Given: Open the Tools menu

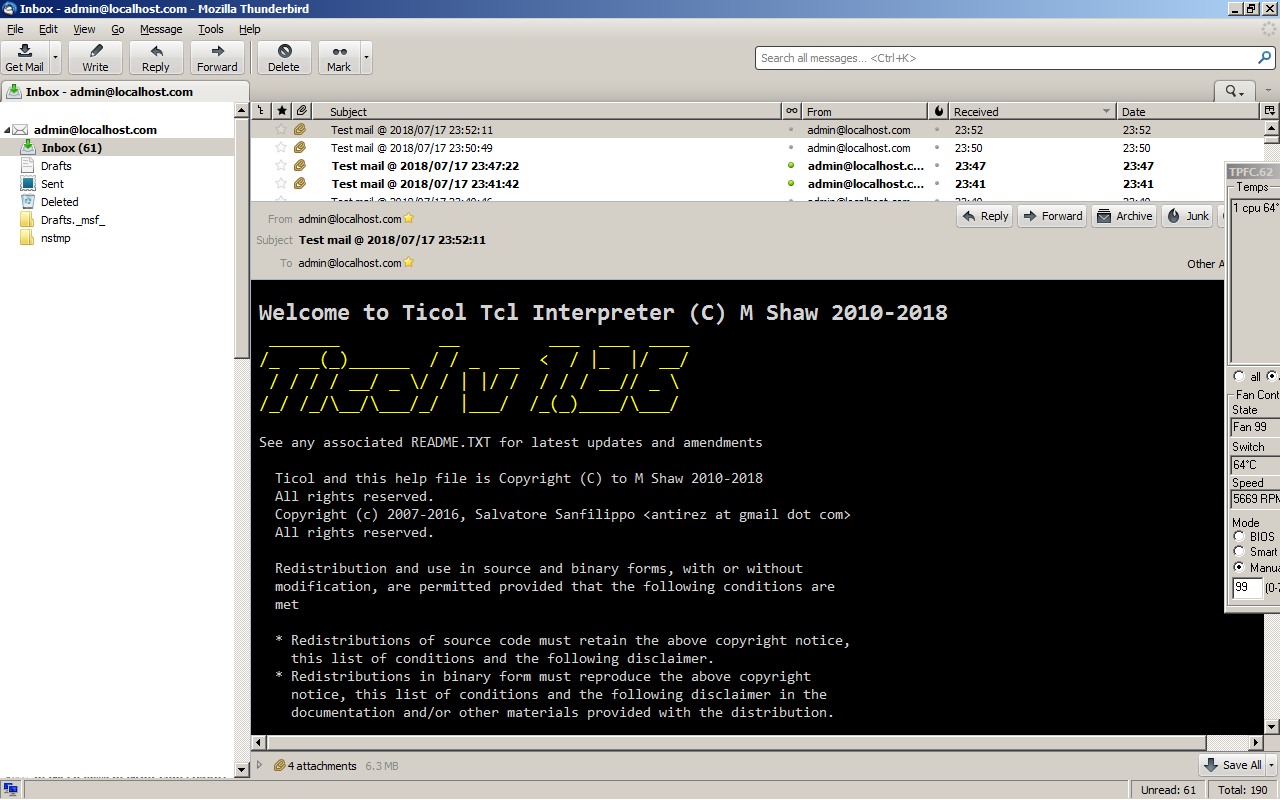Looking at the screenshot, I should click(x=211, y=29).
